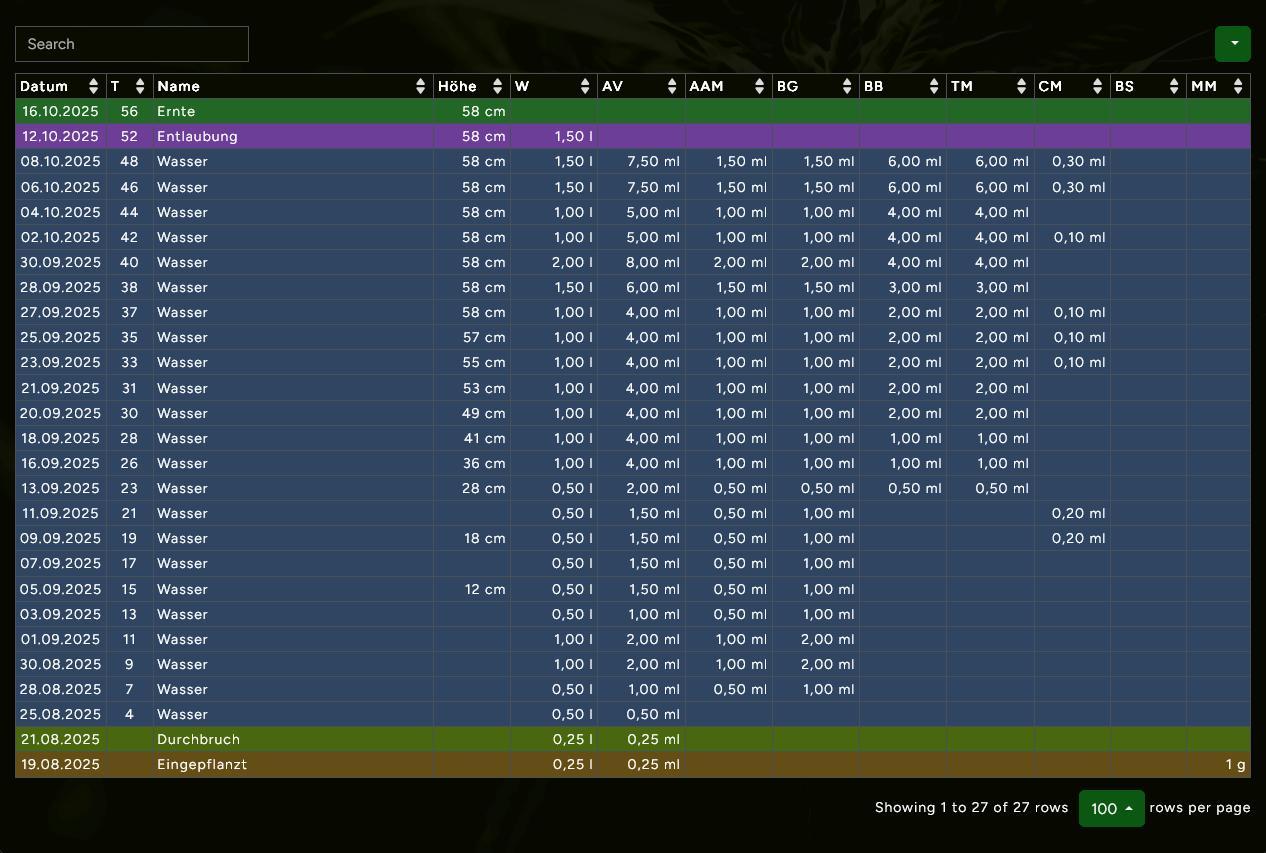1266x853 pixels.
Task: Select the purple Entlaubung row
Action: [197, 136]
